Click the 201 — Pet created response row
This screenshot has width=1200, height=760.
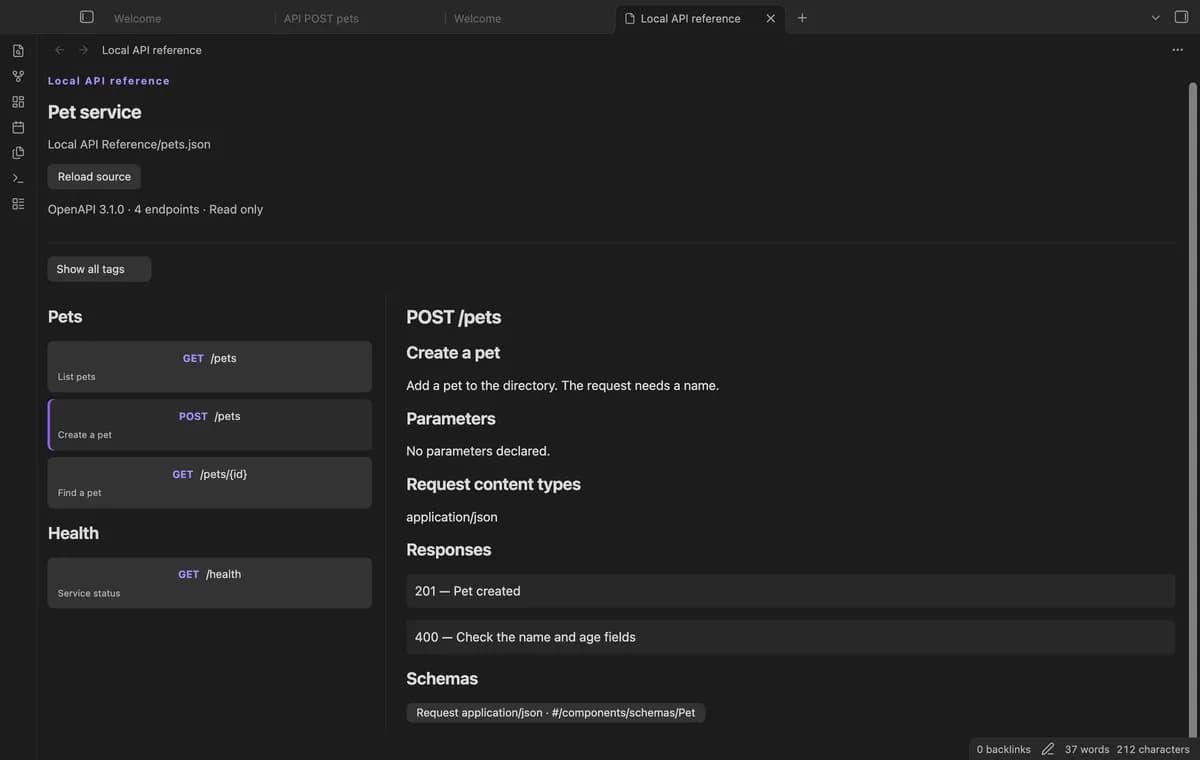(x=790, y=591)
